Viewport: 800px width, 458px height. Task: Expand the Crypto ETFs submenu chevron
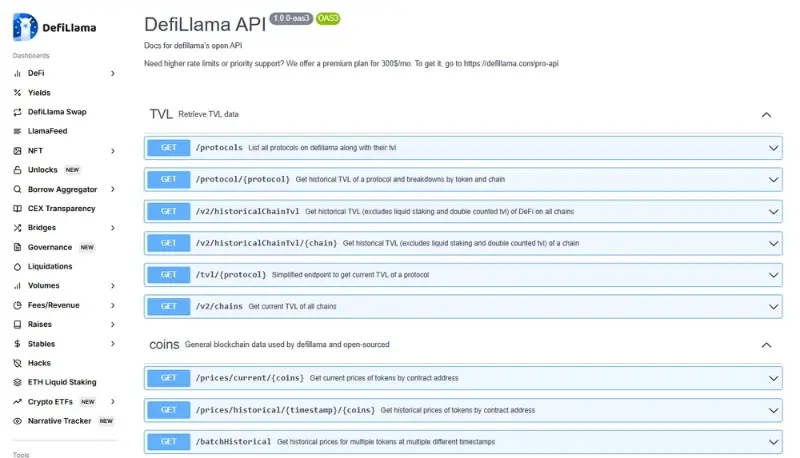click(113, 402)
